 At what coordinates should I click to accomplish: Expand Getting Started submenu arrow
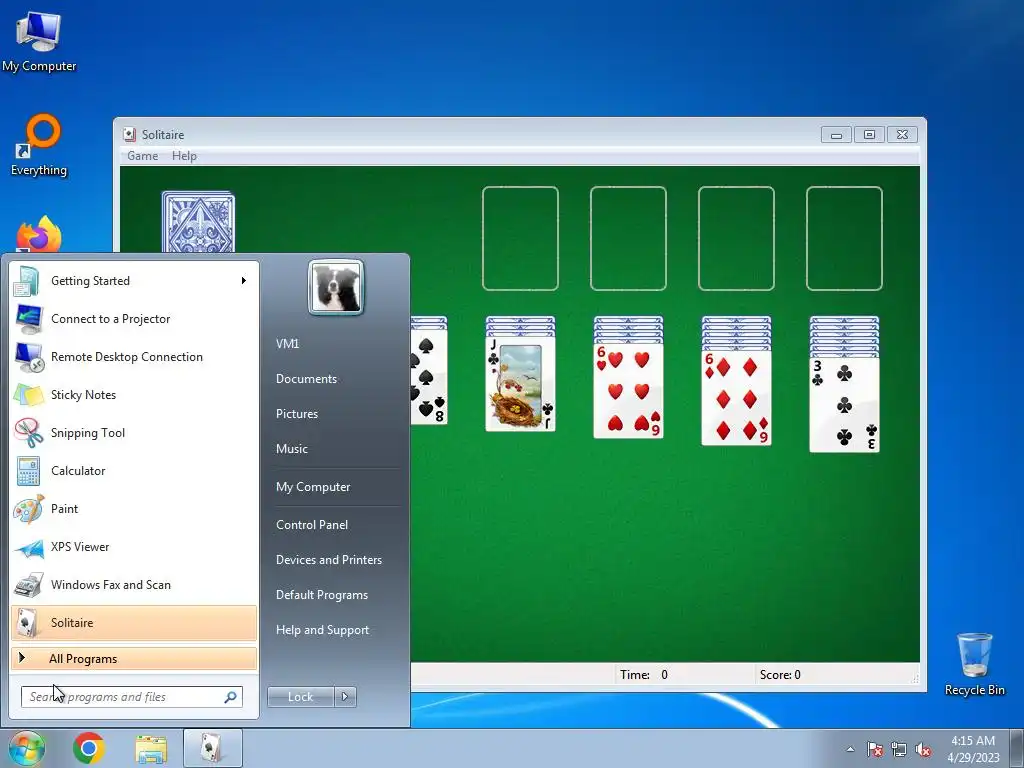pos(244,281)
